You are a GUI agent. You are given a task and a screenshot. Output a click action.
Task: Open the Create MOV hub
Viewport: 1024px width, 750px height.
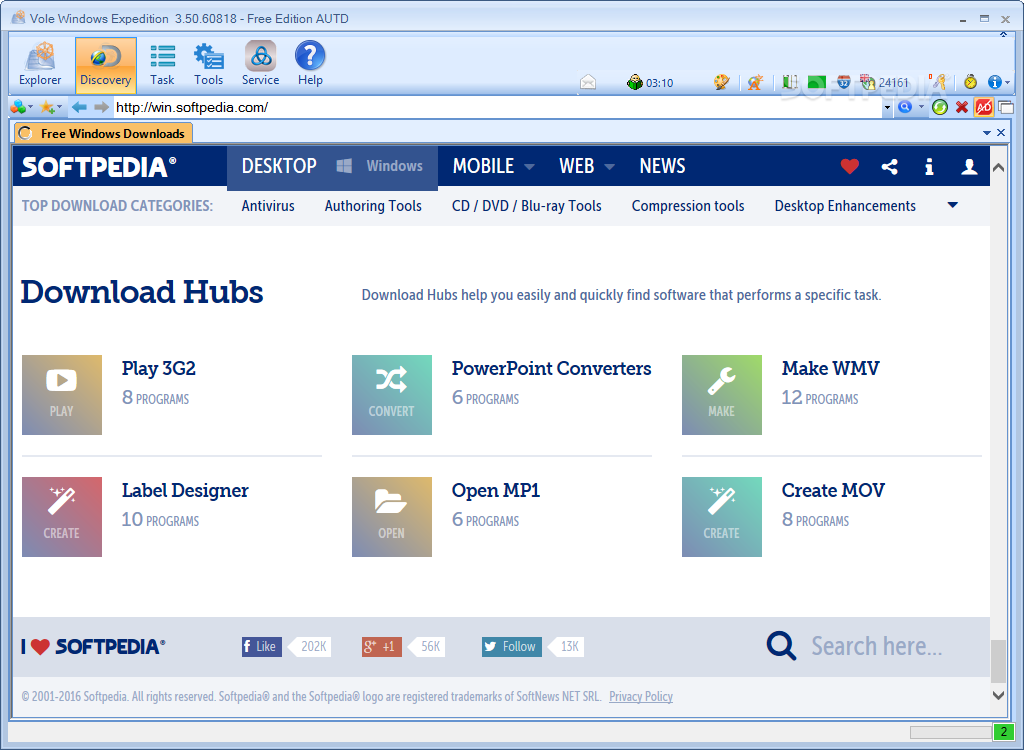pos(833,490)
